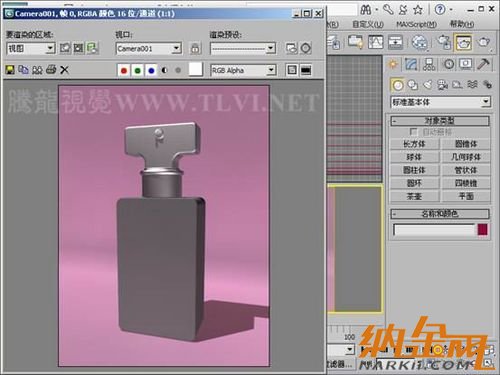500x375 pixels.
Task: Open the 标准基本体 primitives dropdown
Action: point(441,102)
